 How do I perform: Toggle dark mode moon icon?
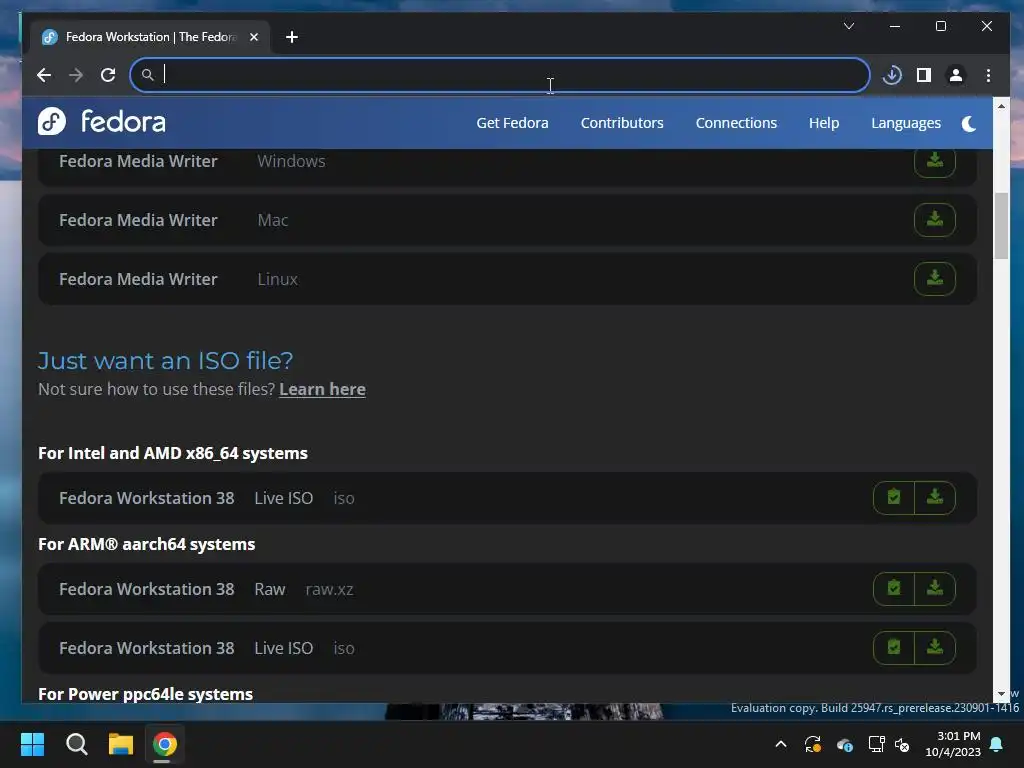(969, 123)
